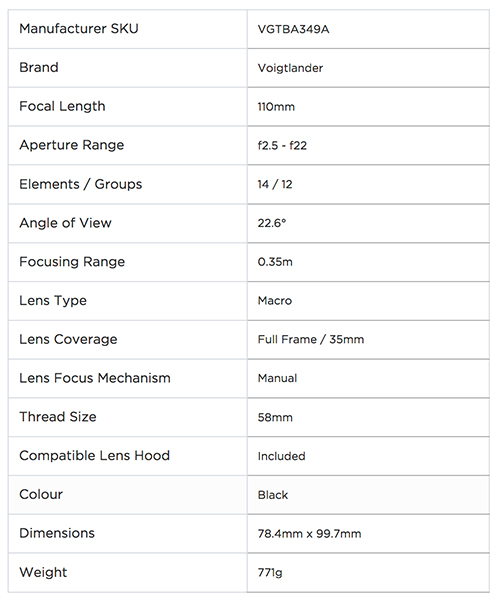Select the 0.35m focusing range value
The image size is (500, 606).
point(275,262)
